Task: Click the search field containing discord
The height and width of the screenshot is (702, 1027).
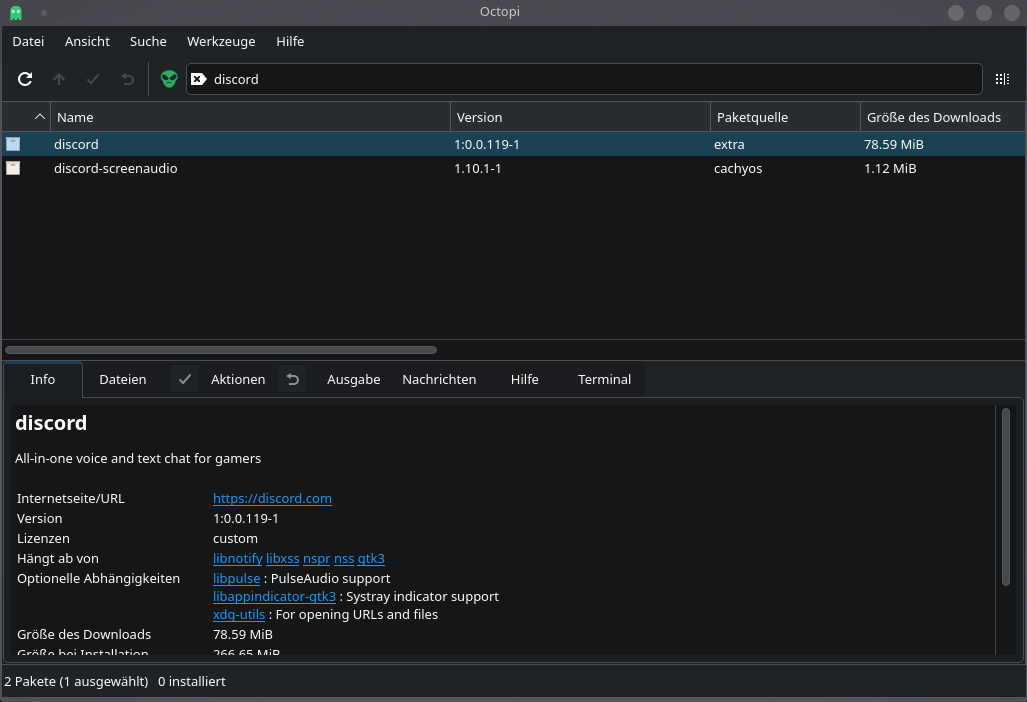Action: [584, 79]
